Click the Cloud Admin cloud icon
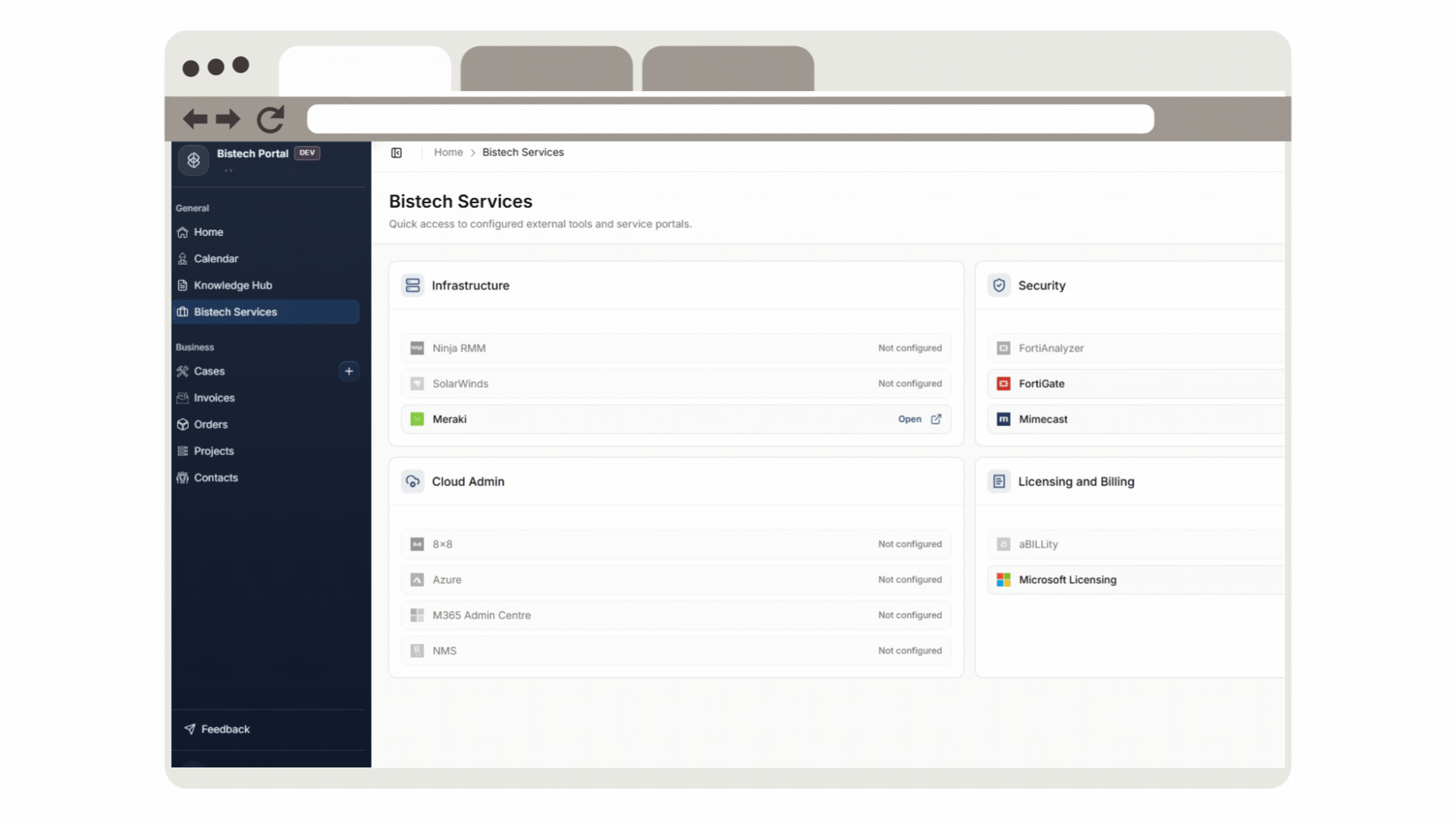Screen dimensions: 1456x819 (x=413, y=481)
